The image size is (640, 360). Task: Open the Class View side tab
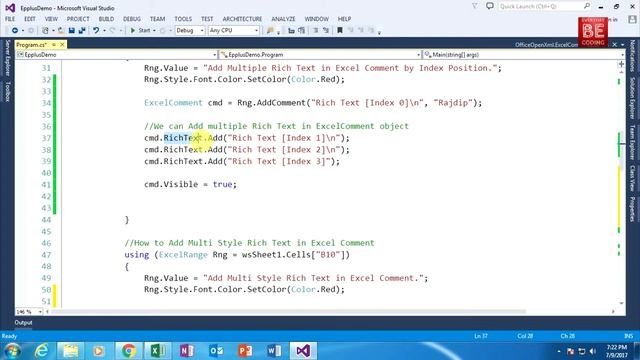632,178
